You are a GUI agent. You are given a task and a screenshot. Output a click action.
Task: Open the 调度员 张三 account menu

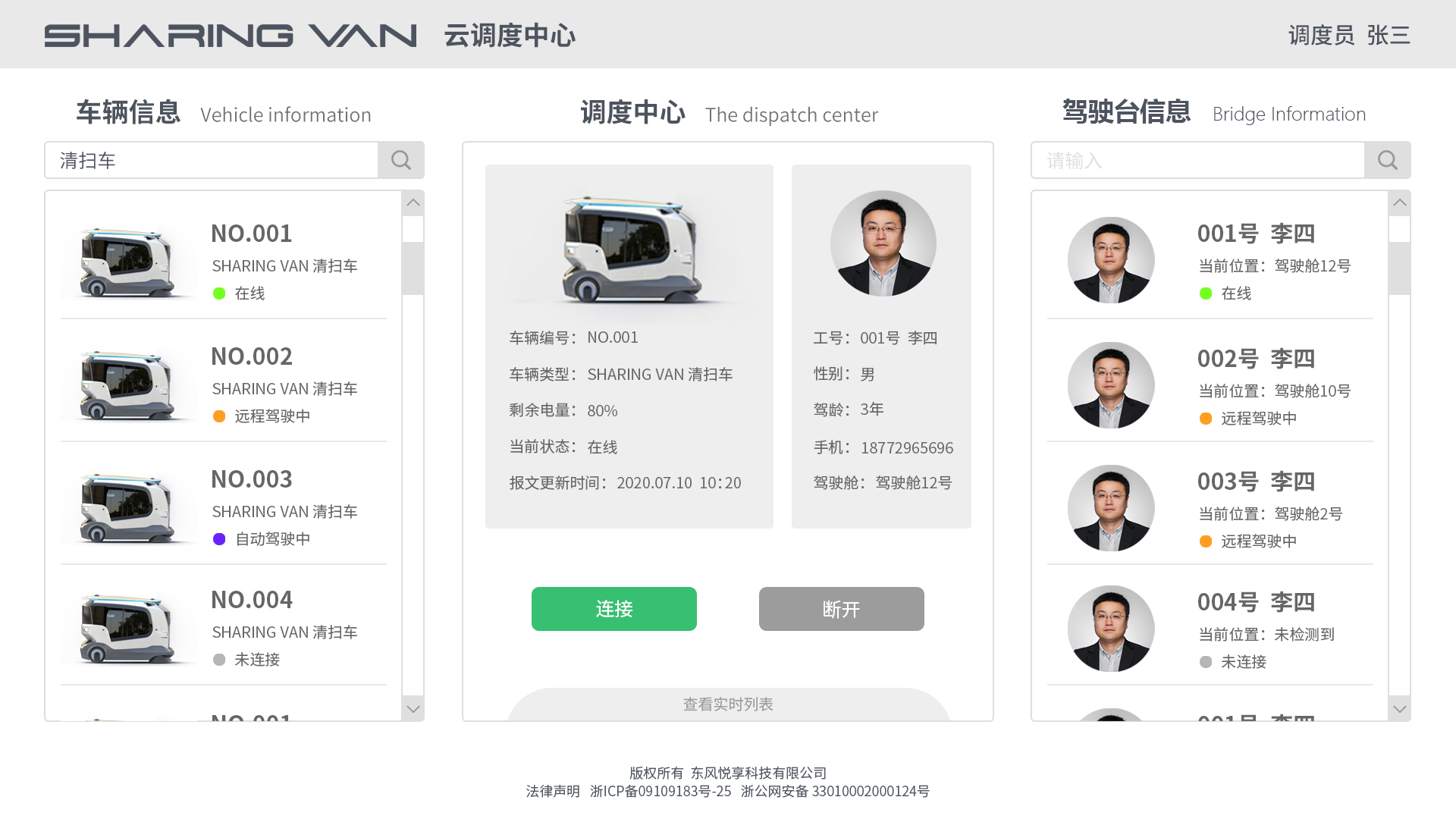[x=1348, y=35]
